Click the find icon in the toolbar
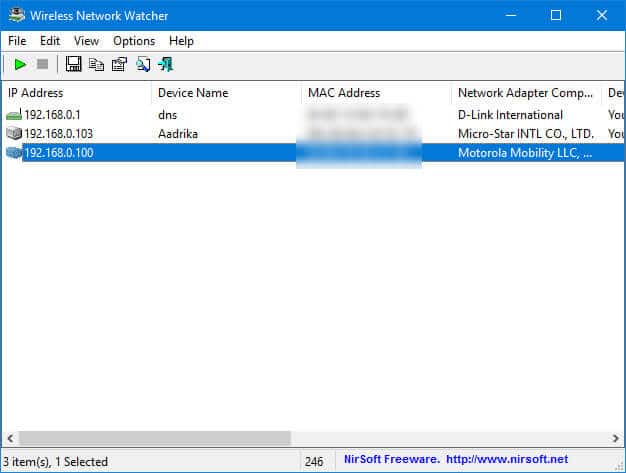This screenshot has height=473, width=626. 143,64
